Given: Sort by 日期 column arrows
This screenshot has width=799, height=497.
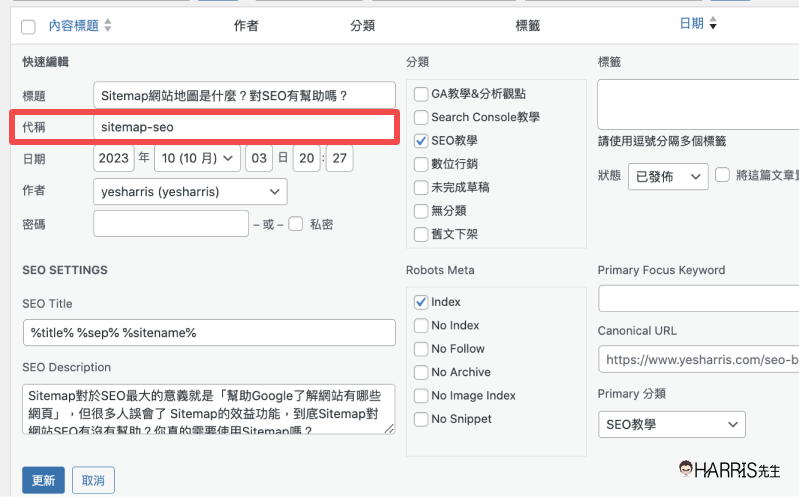Looking at the screenshot, I should (713, 23).
